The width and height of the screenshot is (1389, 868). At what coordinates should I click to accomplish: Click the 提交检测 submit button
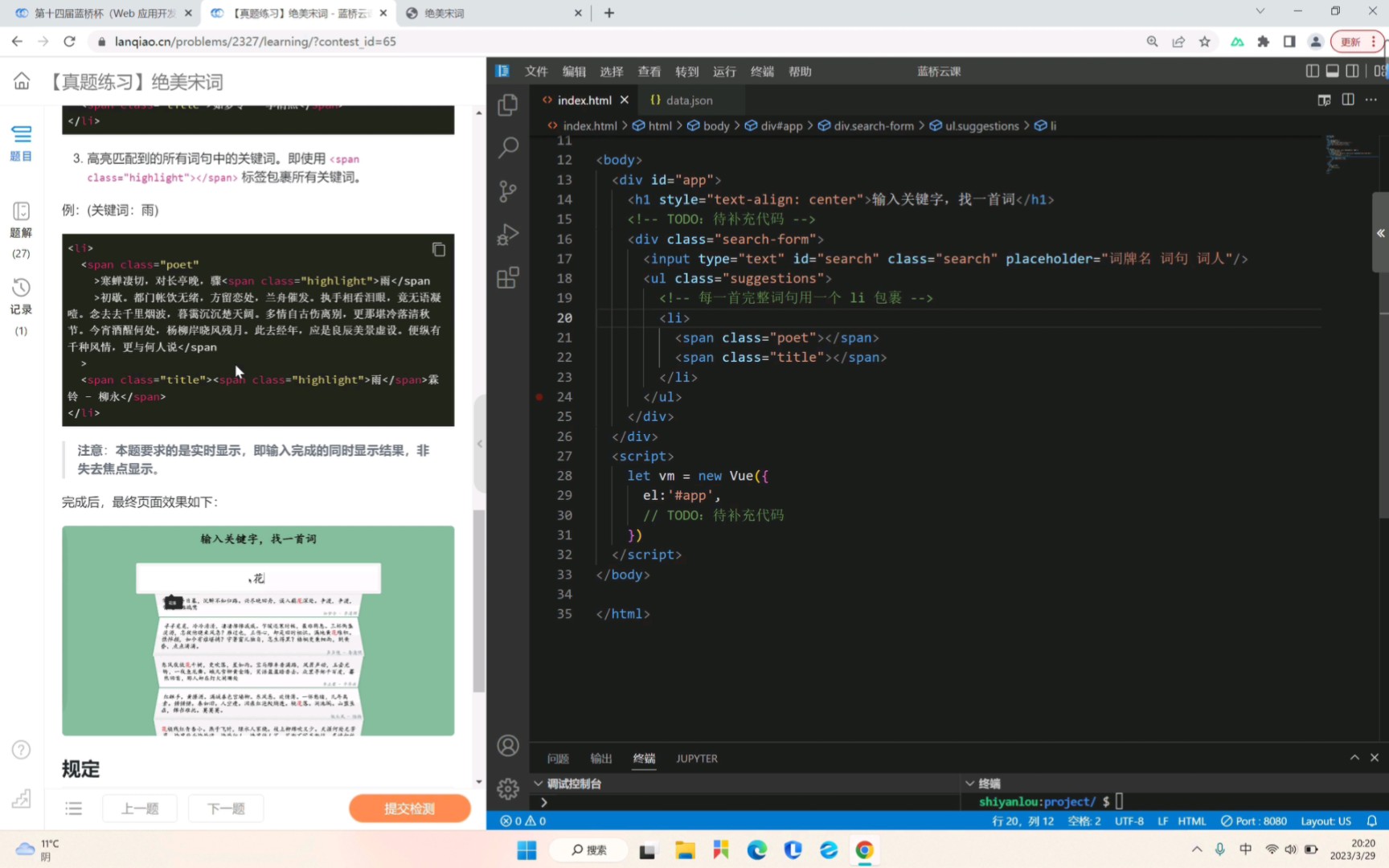tap(410, 809)
